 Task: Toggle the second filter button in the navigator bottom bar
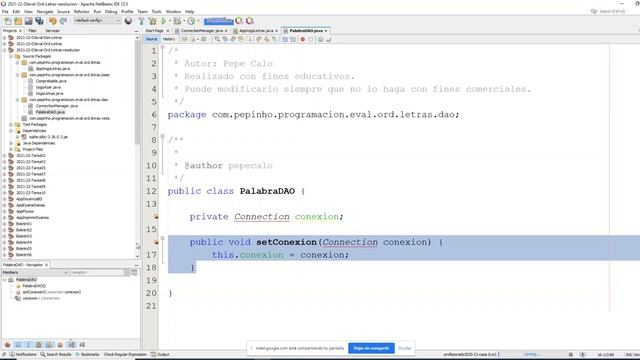tap(18, 345)
